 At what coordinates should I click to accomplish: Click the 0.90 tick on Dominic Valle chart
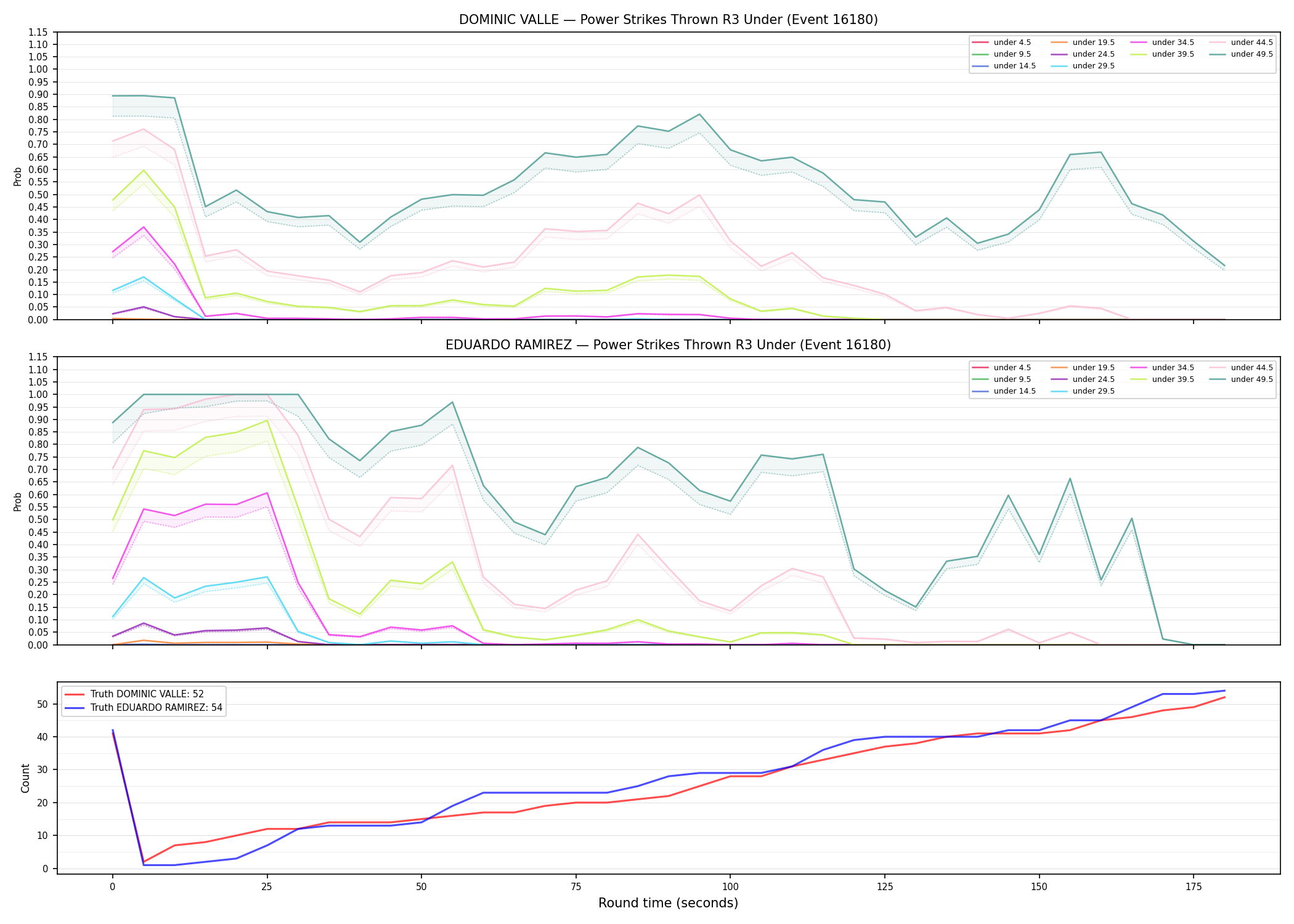(x=39, y=95)
